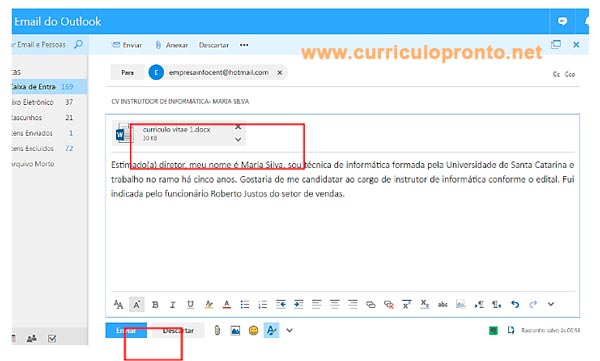Toggle superscript formatting
This screenshot has width=600, height=361.
[x=406, y=304]
